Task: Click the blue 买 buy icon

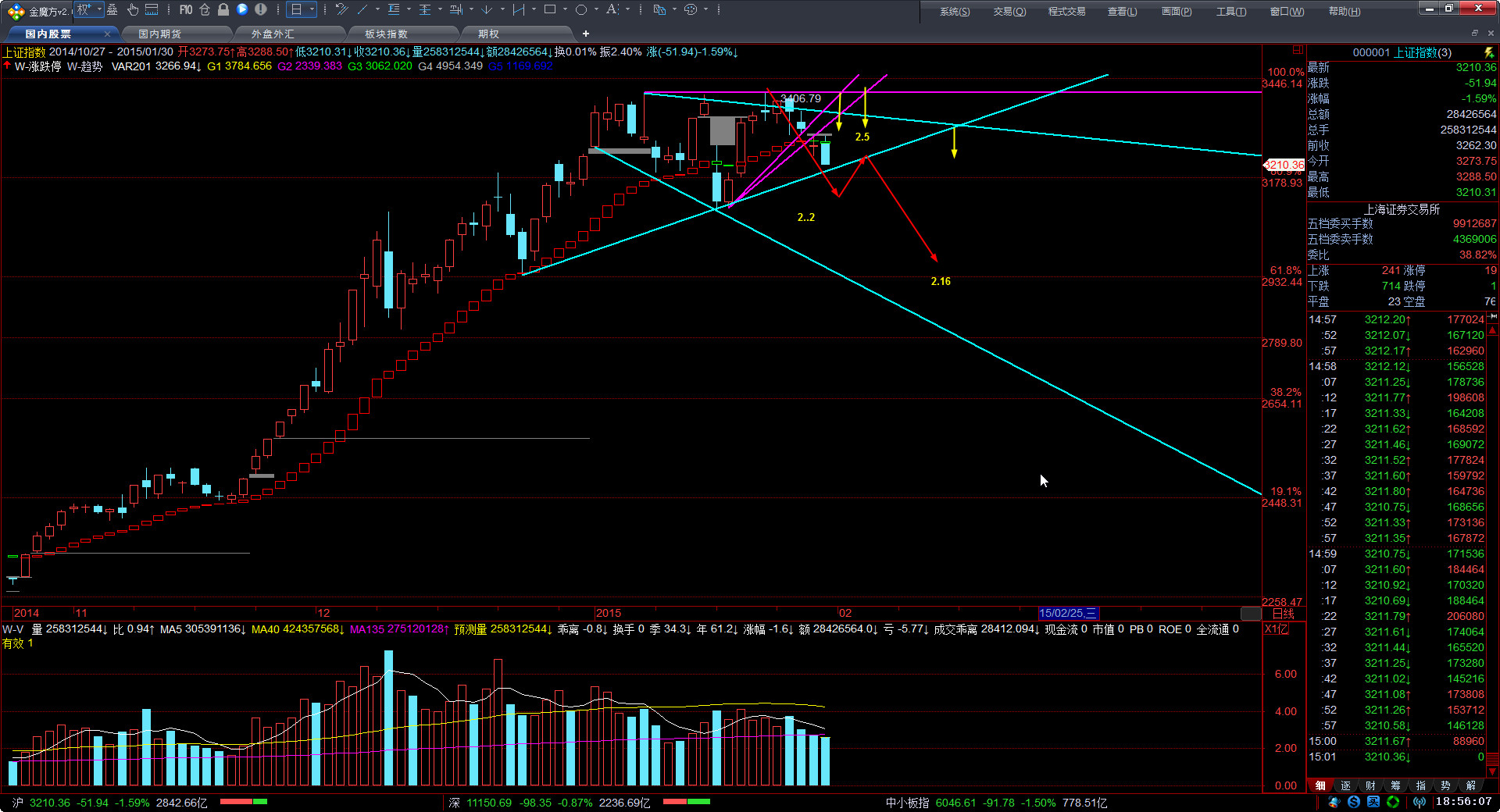Action: (x=1373, y=803)
